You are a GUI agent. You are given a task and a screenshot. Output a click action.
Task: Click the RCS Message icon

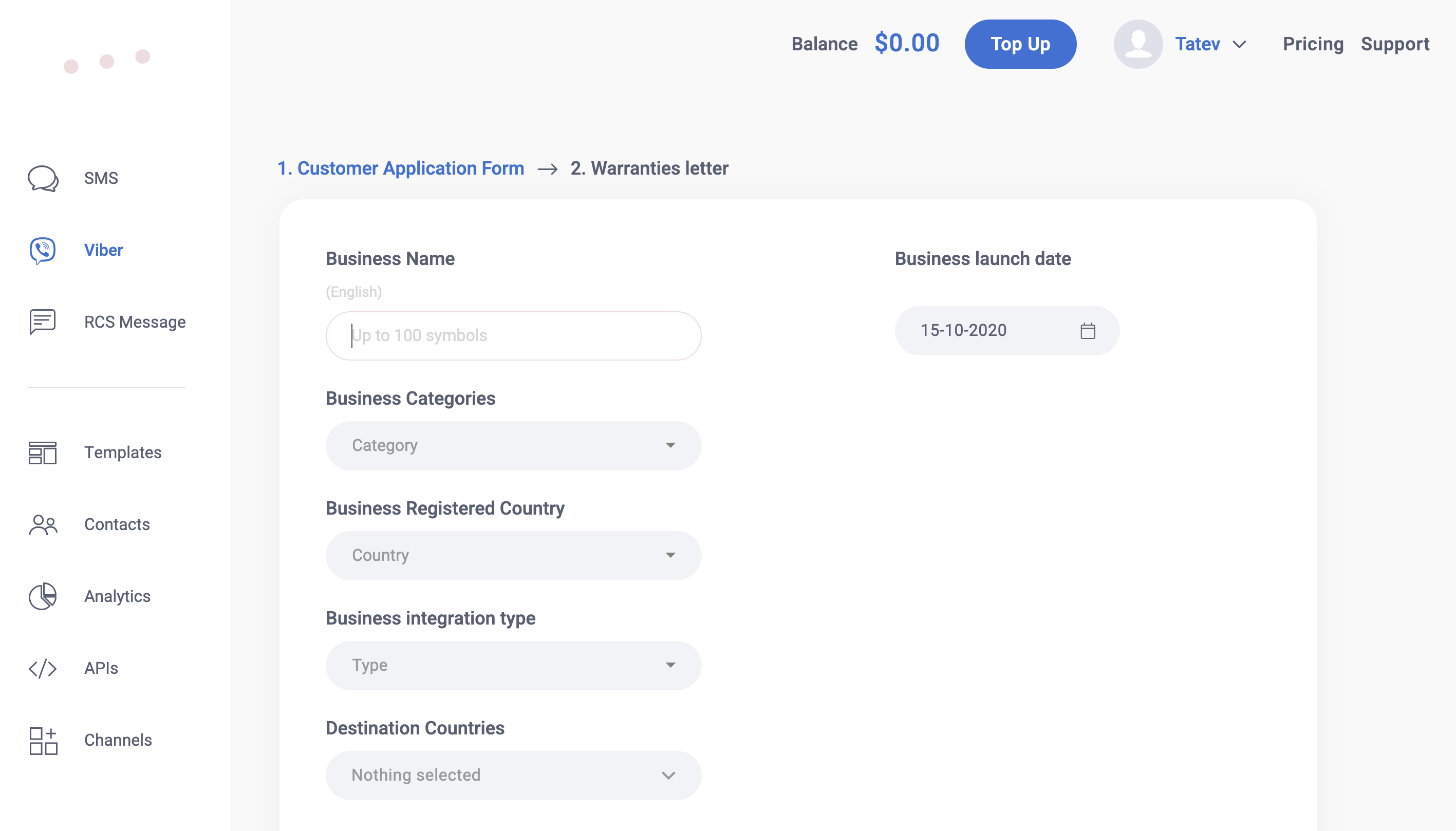coord(43,322)
